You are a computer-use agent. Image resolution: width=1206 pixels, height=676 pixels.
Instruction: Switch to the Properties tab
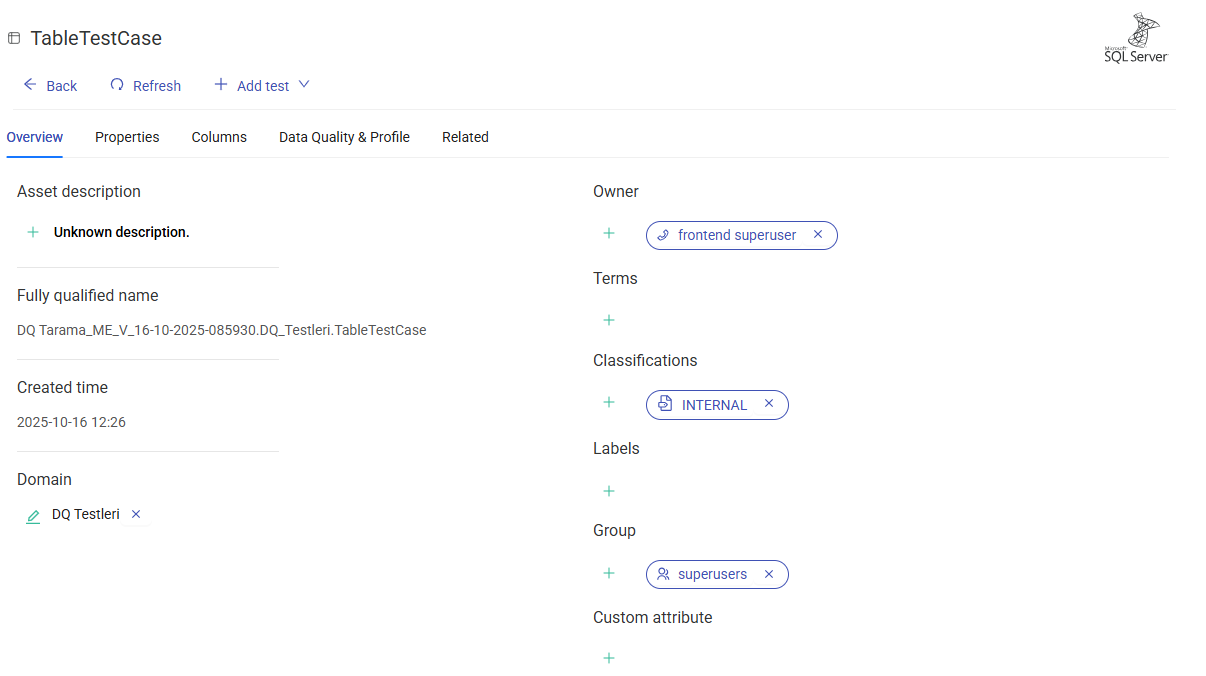tap(127, 137)
